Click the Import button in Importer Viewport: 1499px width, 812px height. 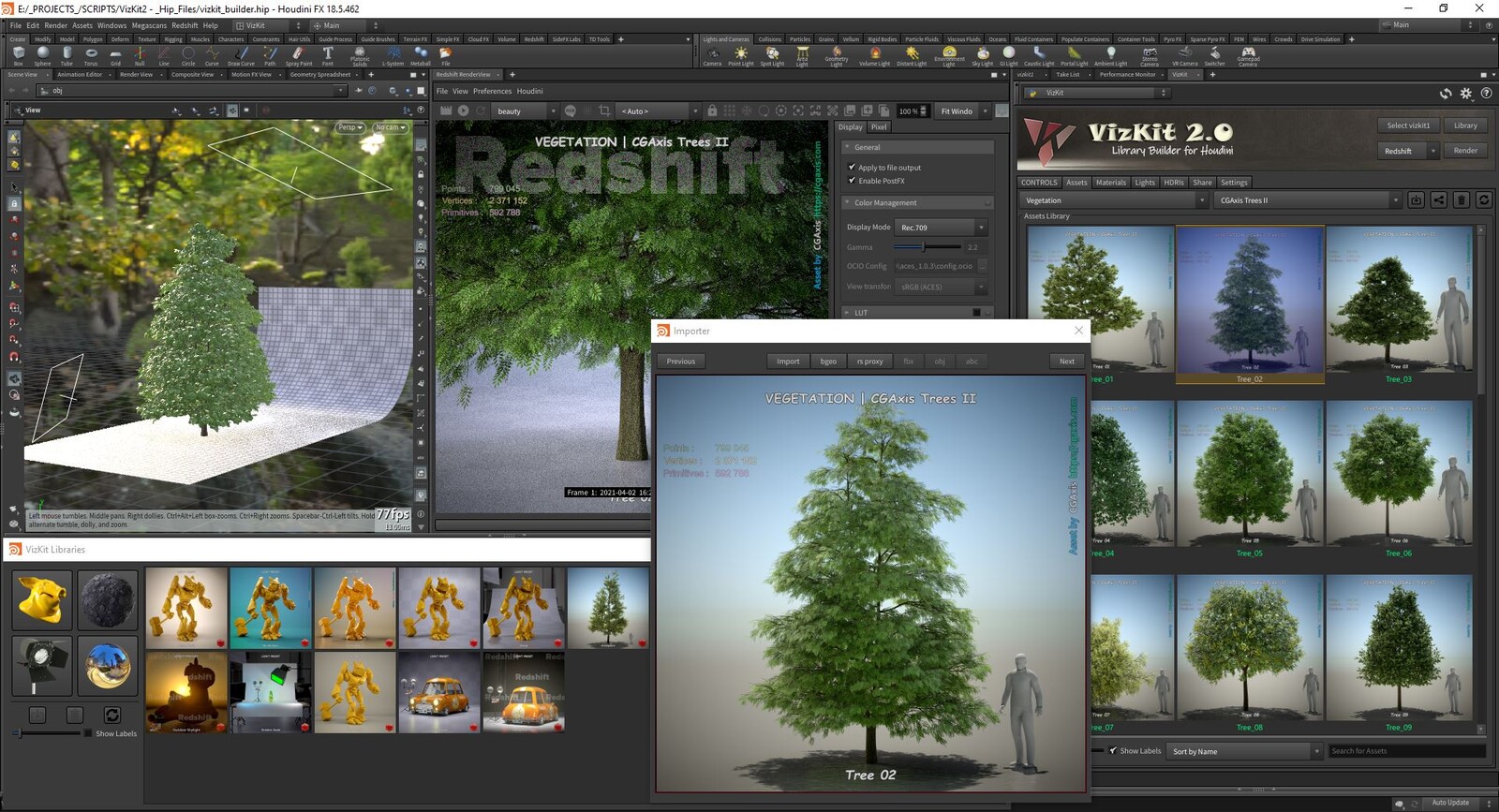(788, 362)
